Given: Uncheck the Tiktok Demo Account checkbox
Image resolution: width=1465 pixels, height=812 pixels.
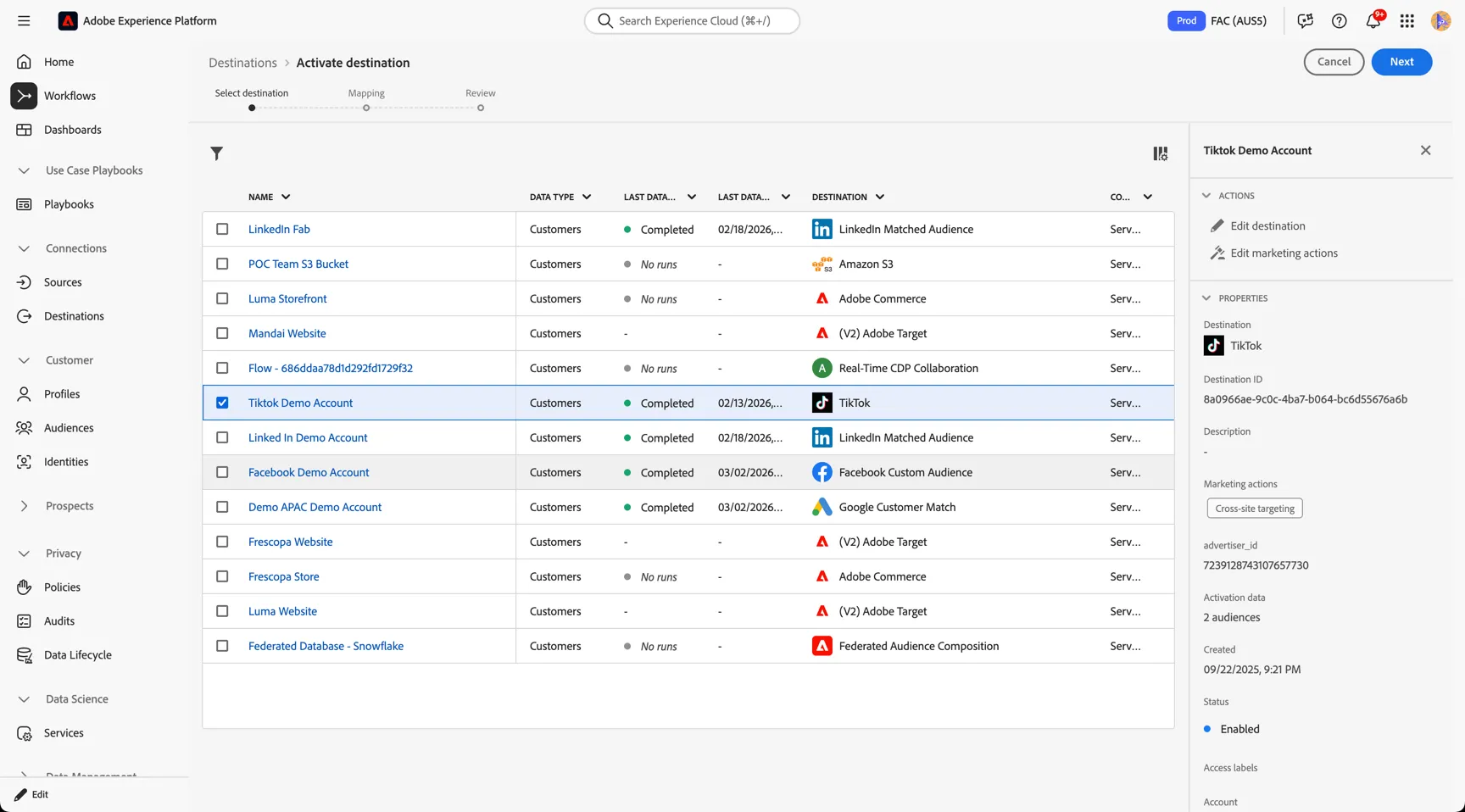Looking at the screenshot, I should [222, 403].
